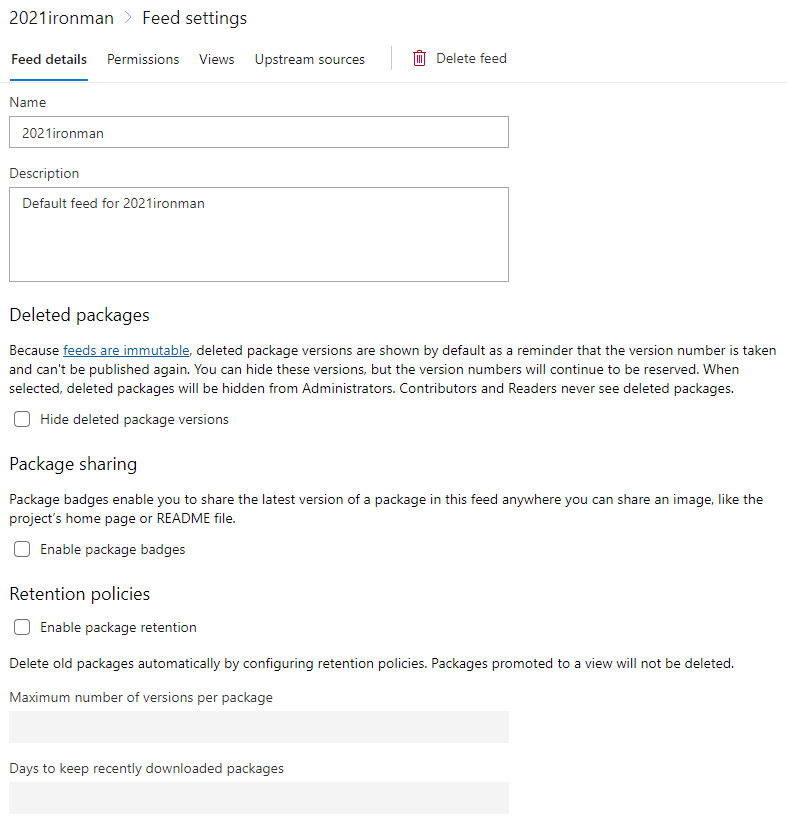Click into the Description text area
Image resolution: width=787 pixels, height=822 pixels.
click(x=258, y=234)
